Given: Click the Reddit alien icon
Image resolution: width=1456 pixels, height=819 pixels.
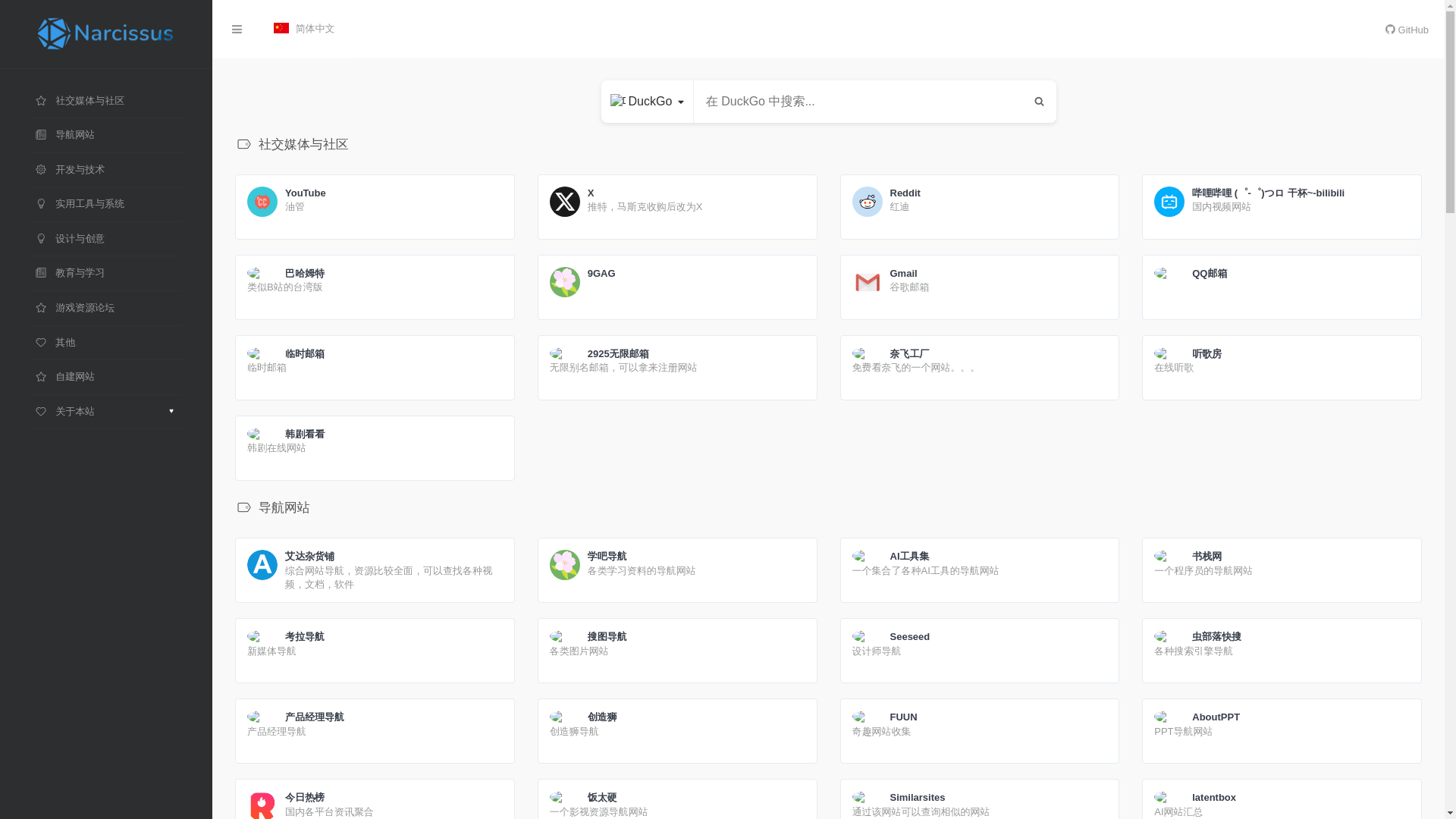Looking at the screenshot, I should [x=868, y=202].
